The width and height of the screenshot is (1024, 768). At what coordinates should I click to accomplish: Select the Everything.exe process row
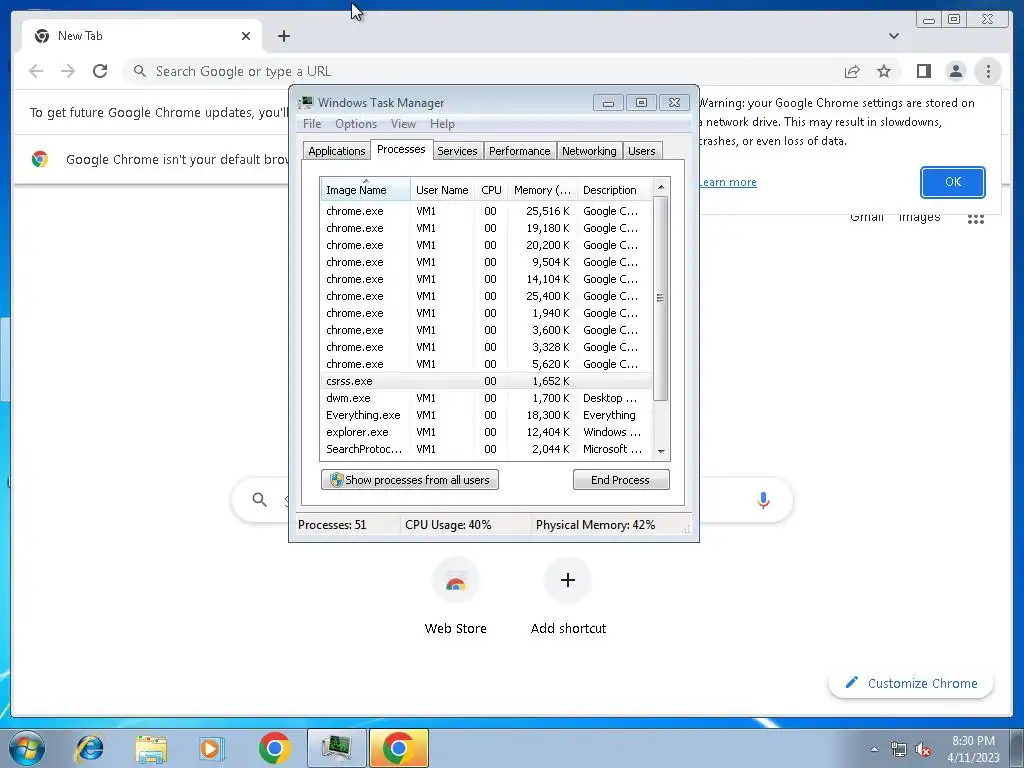tap(486, 415)
